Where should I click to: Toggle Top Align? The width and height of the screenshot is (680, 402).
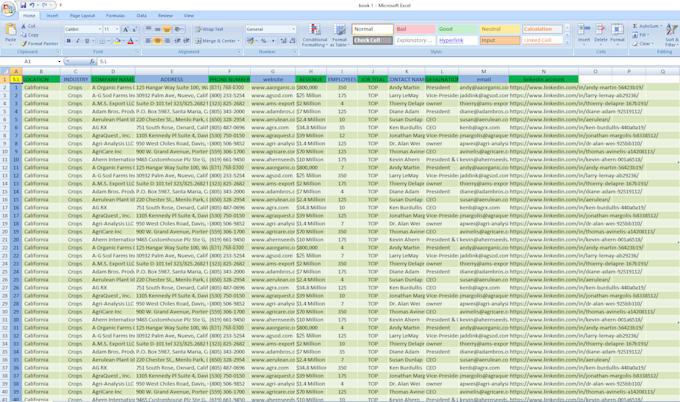[148, 29]
